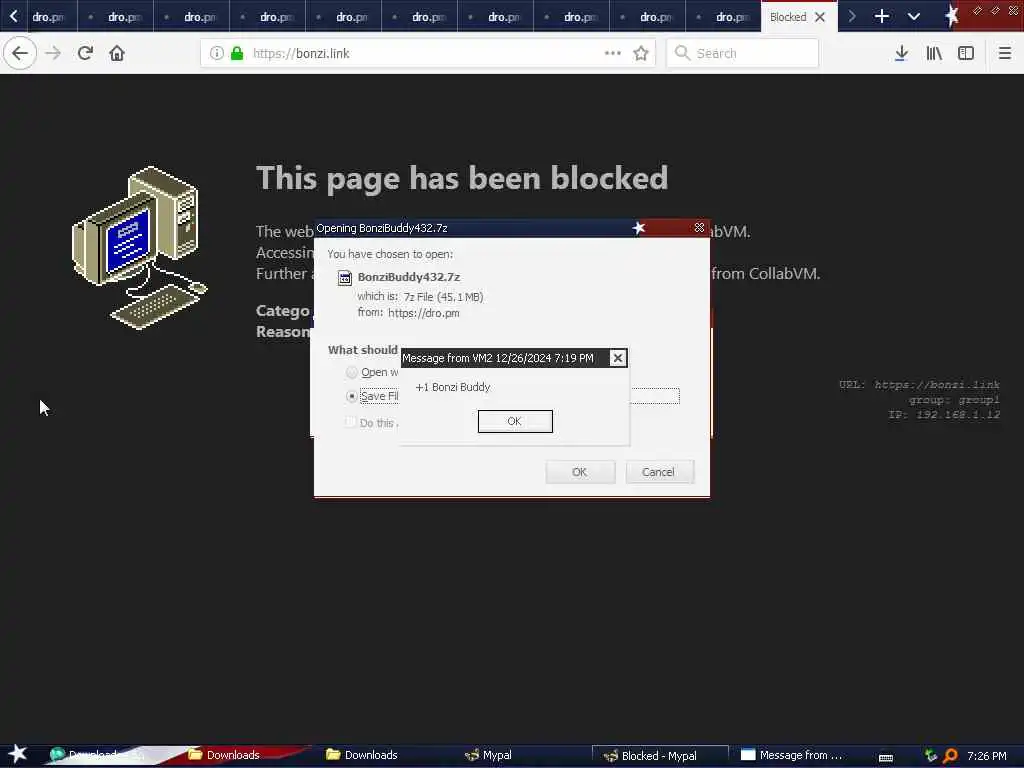Click This page has been blocked heading
1024x768 pixels.
pos(462,178)
